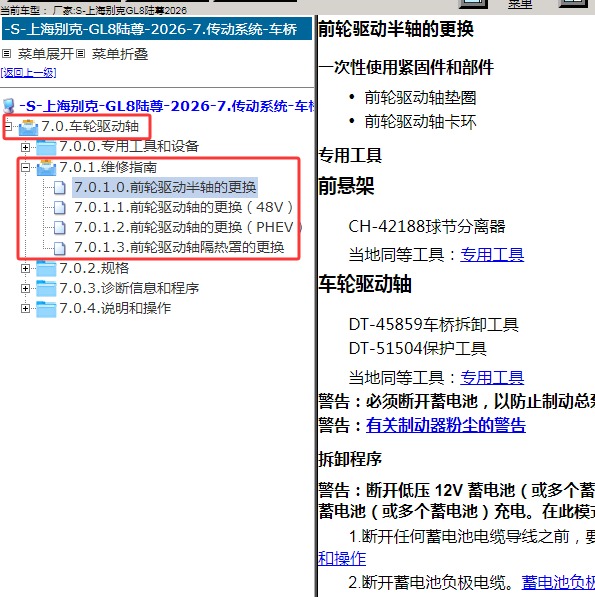Select the 7.0.1.维修指南 tree label

pyautogui.click(x=108, y=167)
